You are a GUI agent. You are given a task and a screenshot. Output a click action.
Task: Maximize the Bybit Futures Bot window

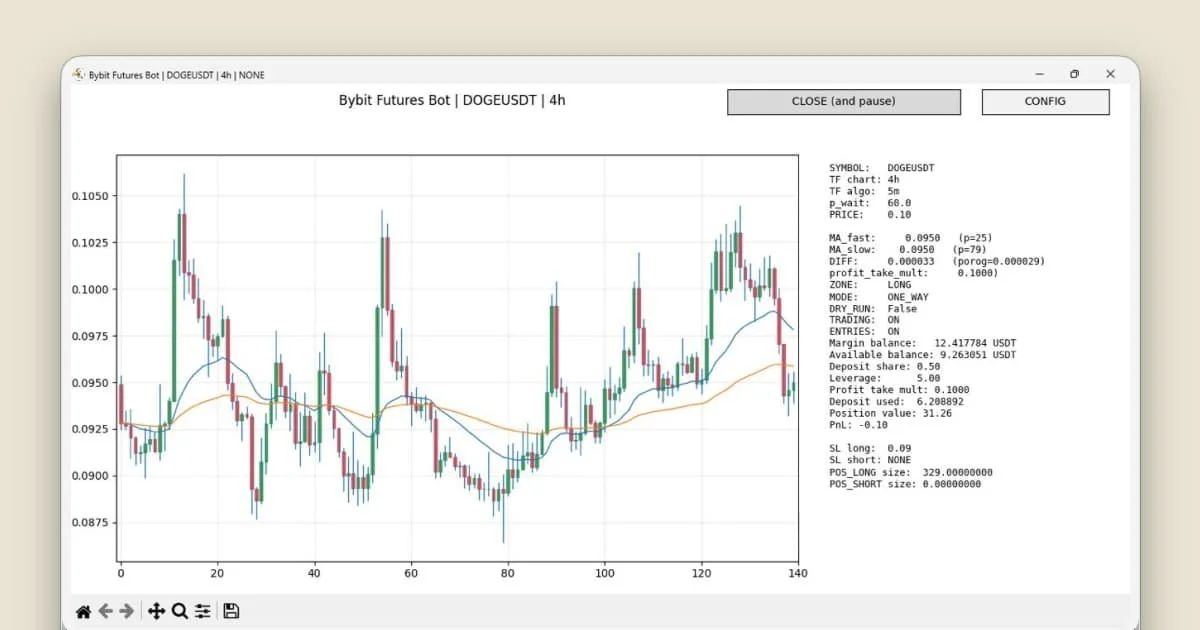point(1074,74)
